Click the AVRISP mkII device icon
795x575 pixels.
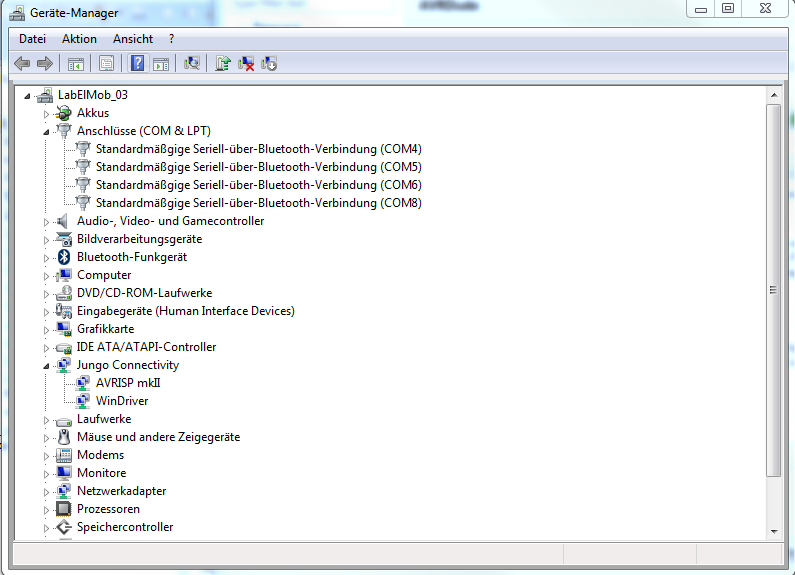[83, 383]
